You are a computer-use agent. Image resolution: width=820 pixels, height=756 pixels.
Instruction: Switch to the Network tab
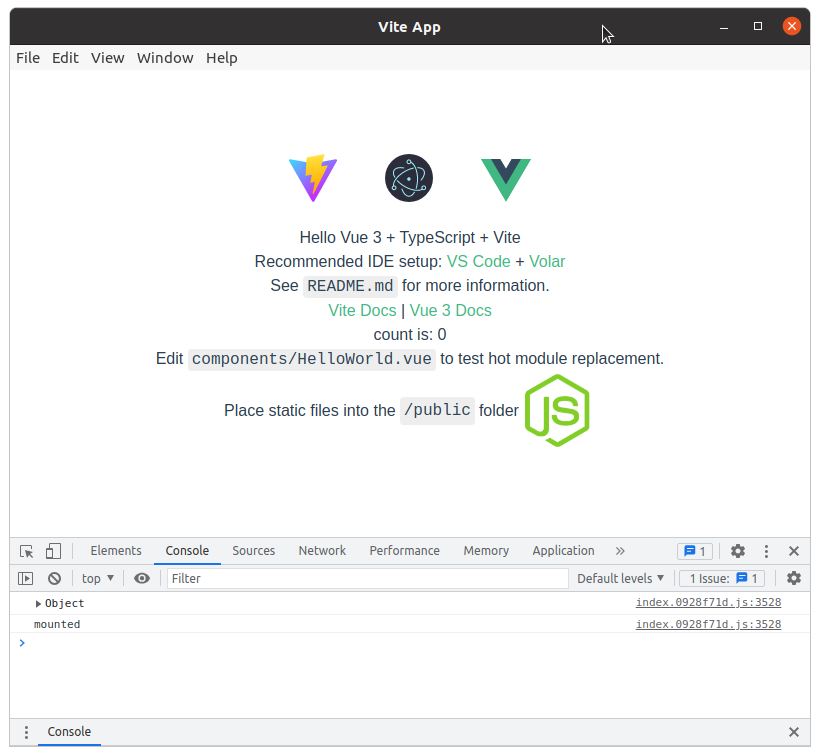point(322,551)
